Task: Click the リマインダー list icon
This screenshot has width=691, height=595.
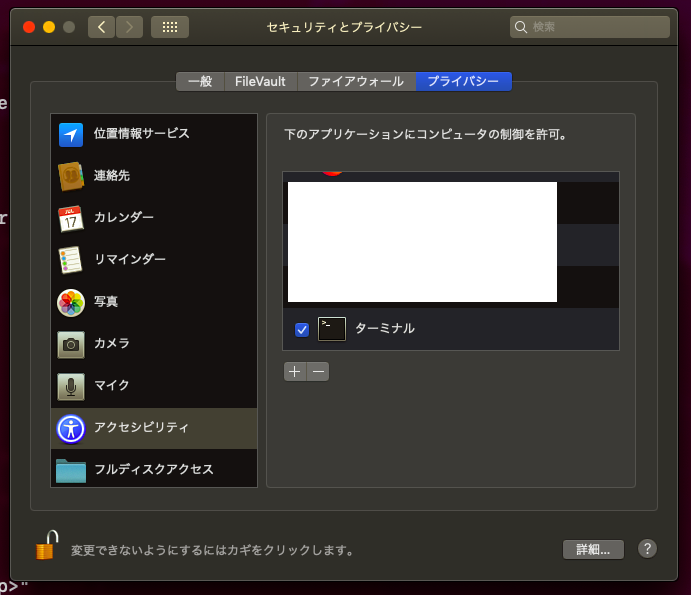Action: [x=71, y=260]
